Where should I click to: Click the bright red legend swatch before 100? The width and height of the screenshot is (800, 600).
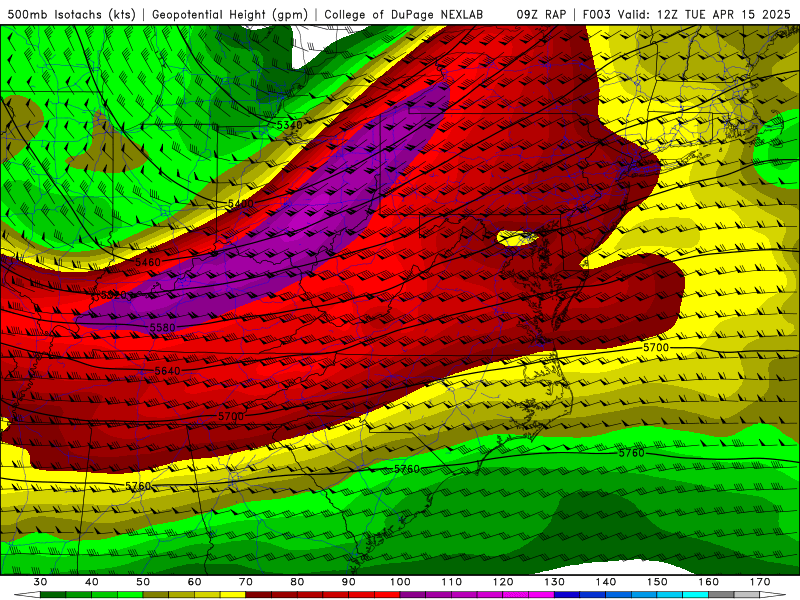[x=387, y=595]
